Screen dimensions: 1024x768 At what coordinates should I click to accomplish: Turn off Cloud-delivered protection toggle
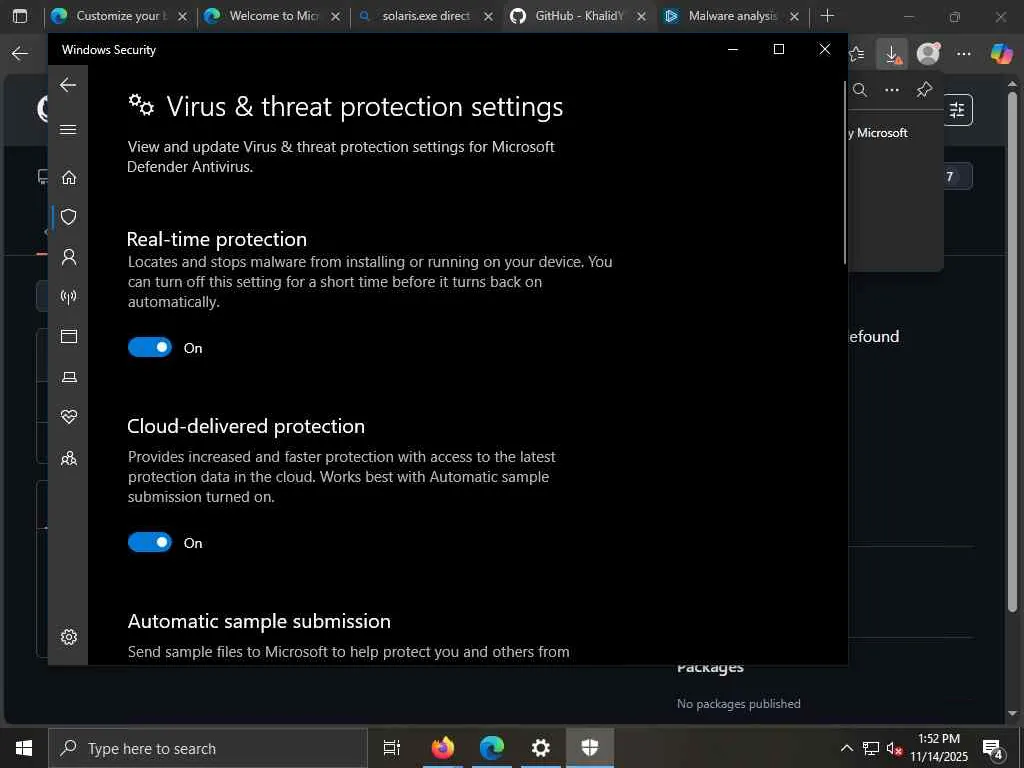[x=150, y=542]
